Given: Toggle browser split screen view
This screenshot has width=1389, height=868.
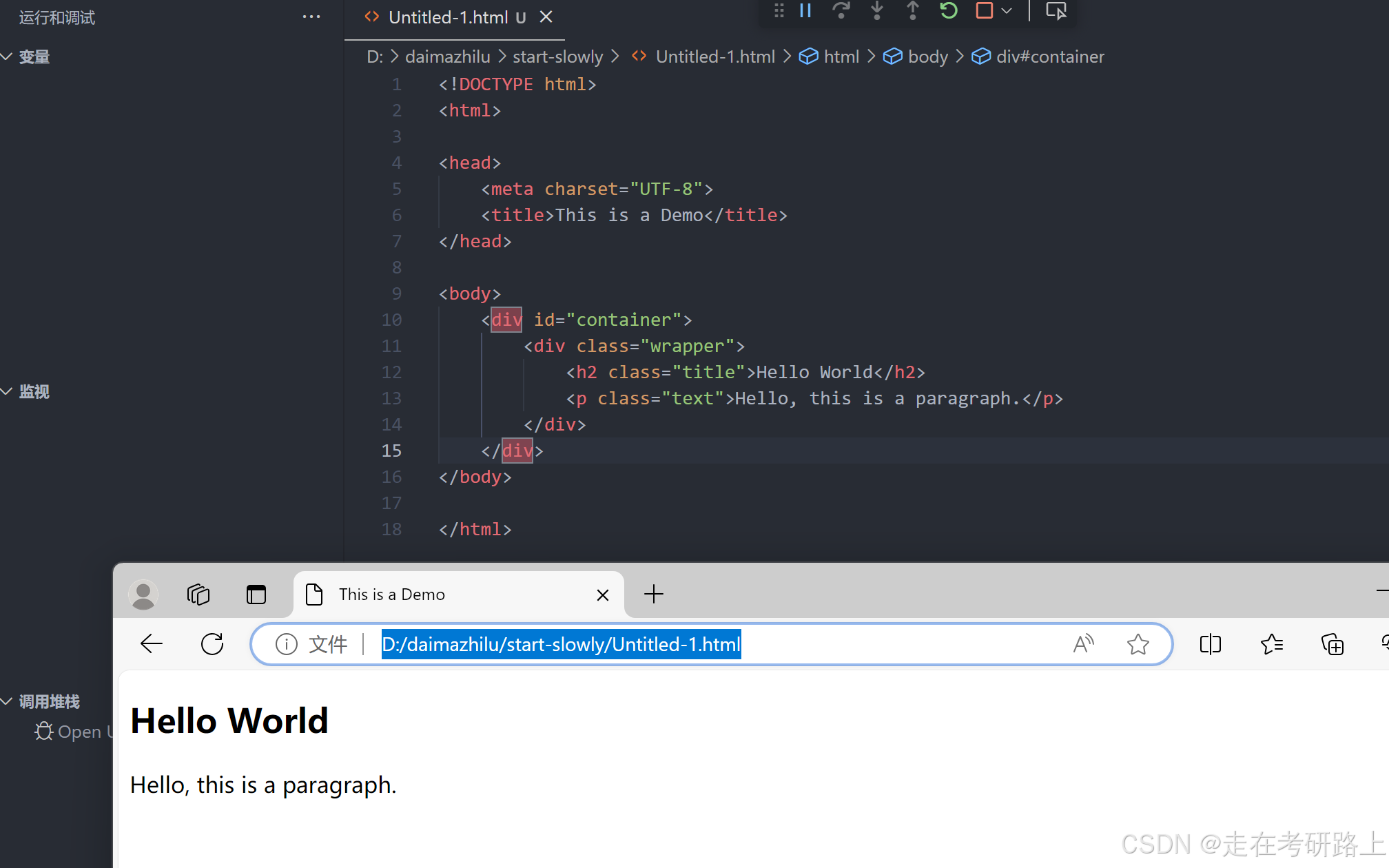Looking at the screenshot, I should 1210,644.
